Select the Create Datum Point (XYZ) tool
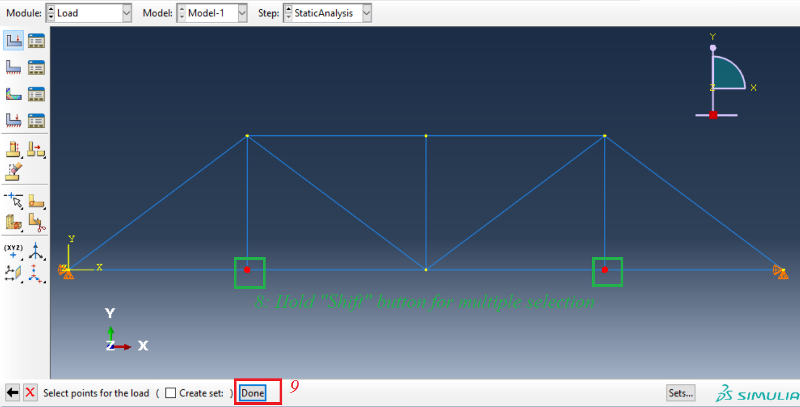 click(x=13, y=251)
